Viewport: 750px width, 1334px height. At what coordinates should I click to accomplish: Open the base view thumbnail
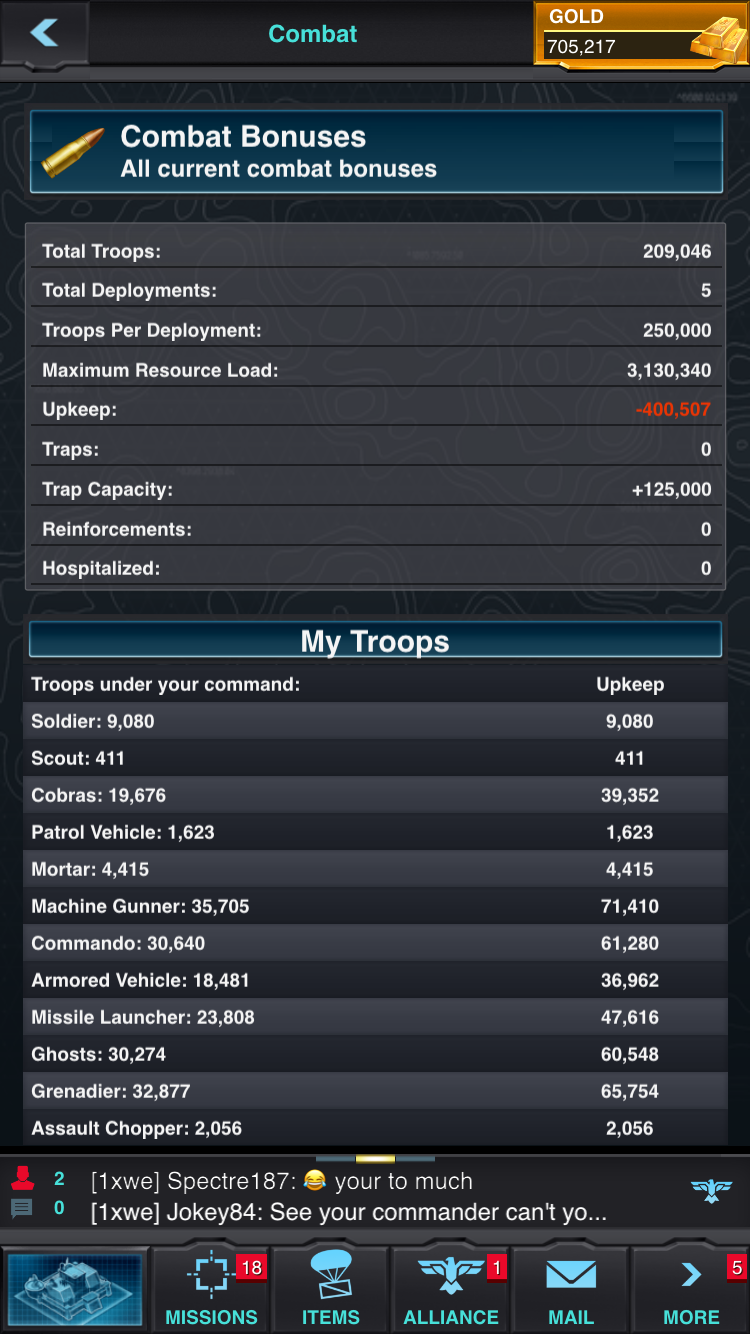pyautogui.click(x=75, y=1289)
